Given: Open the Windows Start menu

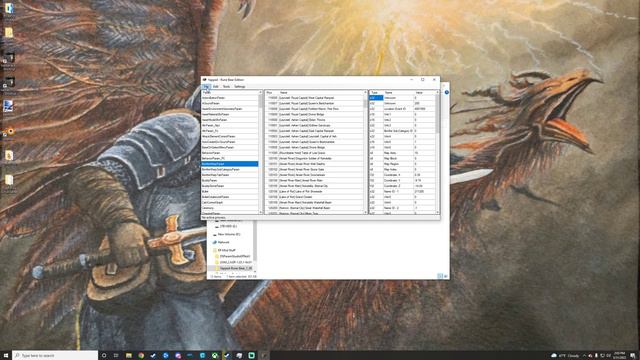Looking at the screenshot, I should 6,356.
